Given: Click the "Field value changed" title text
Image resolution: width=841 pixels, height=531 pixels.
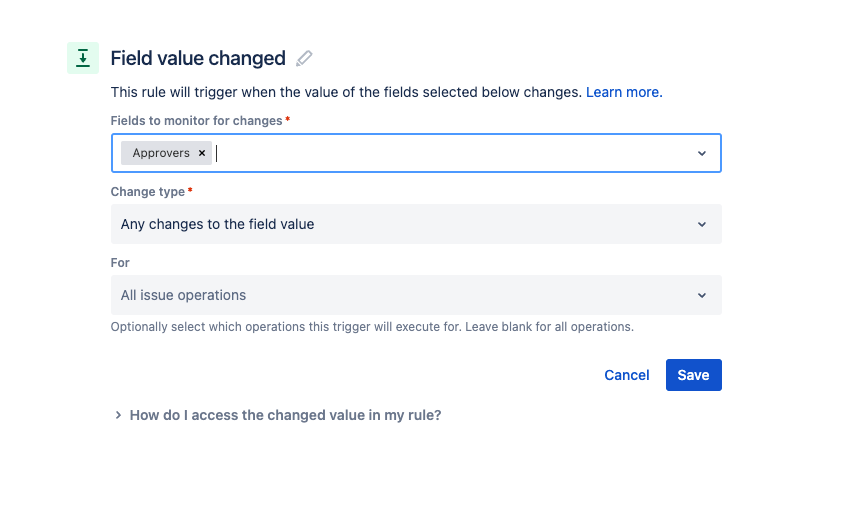Looking at the screenshot, I should [198, 58].
